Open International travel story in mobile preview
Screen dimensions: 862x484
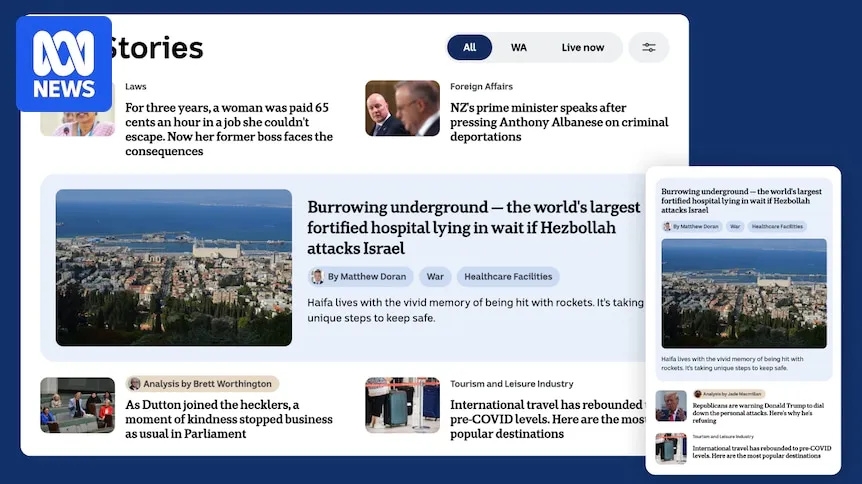coord(762,452)
